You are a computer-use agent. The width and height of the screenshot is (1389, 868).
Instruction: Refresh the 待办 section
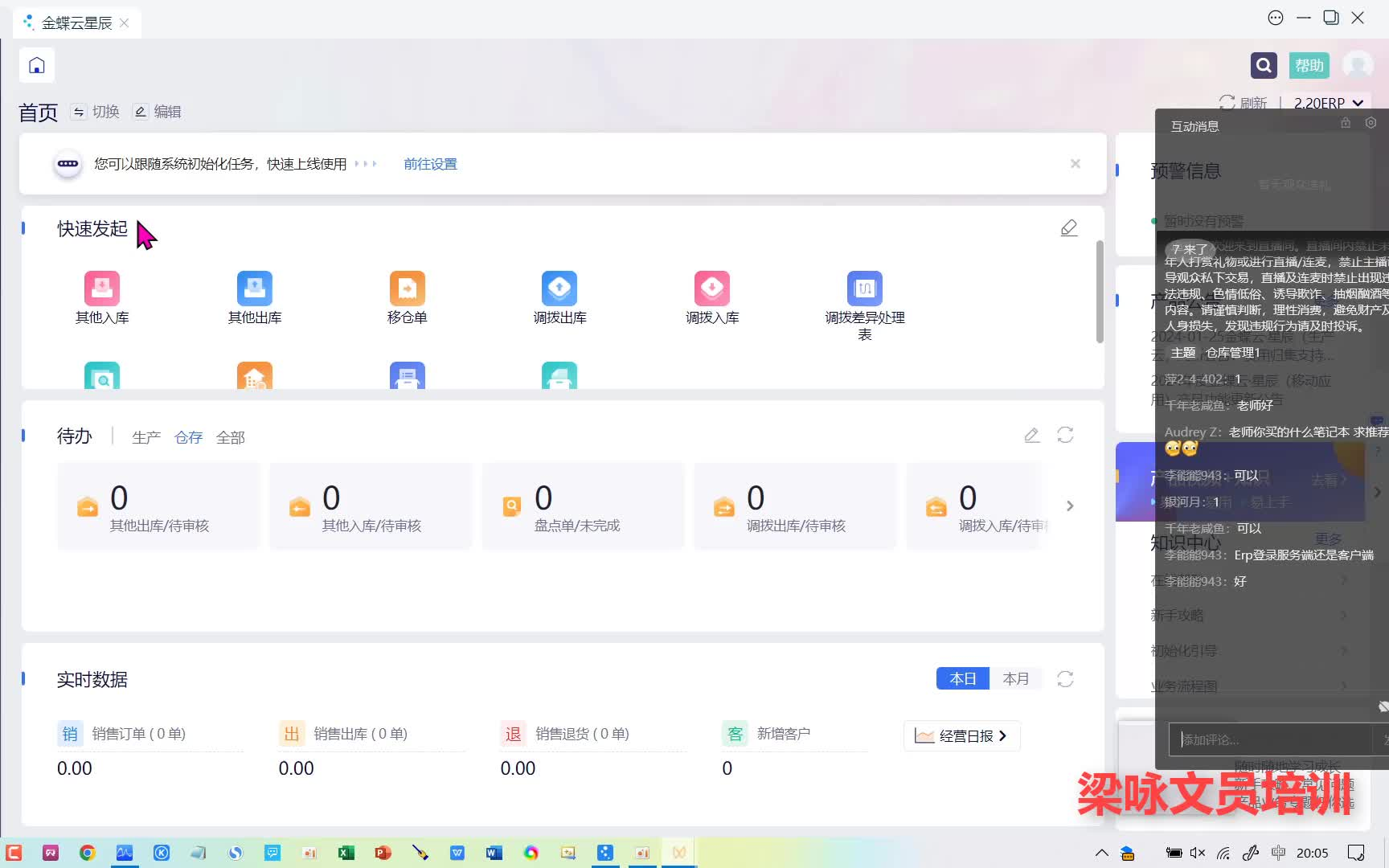(x=1065, y=435)
